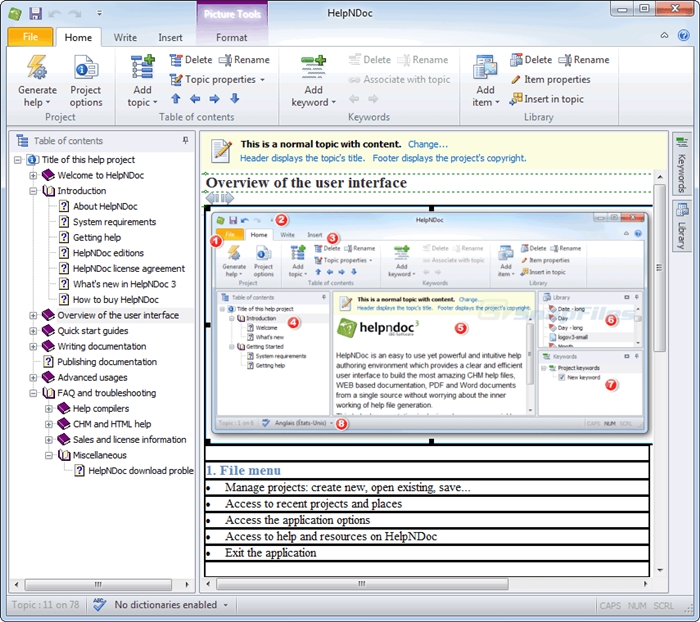Collapse the Title of this help project node
700x622 pixels.
point(18,159)
